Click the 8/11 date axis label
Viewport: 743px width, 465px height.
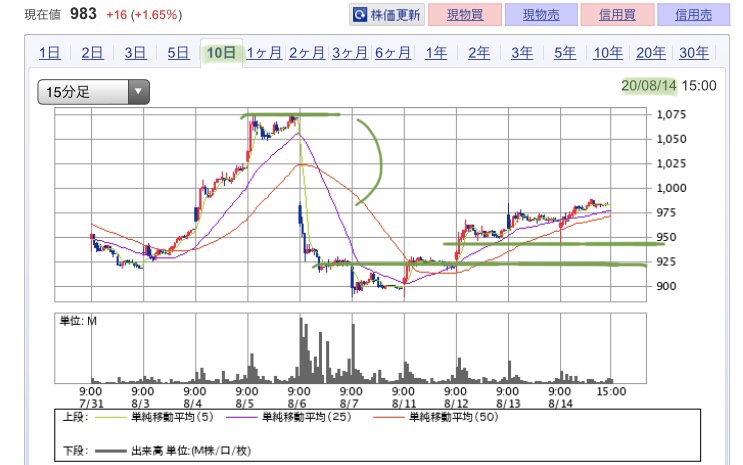pos(403,404)
